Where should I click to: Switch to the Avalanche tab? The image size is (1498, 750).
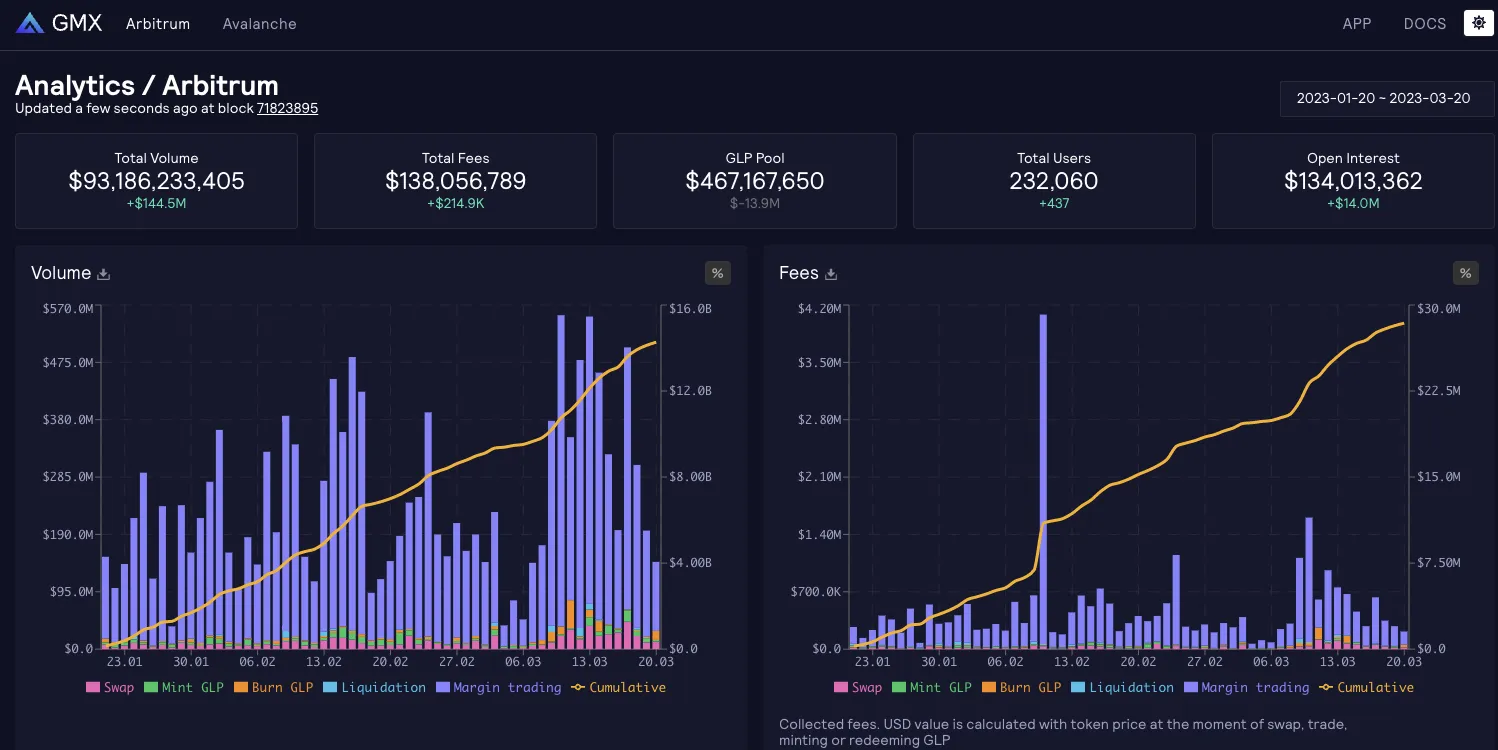coord(259,23)
